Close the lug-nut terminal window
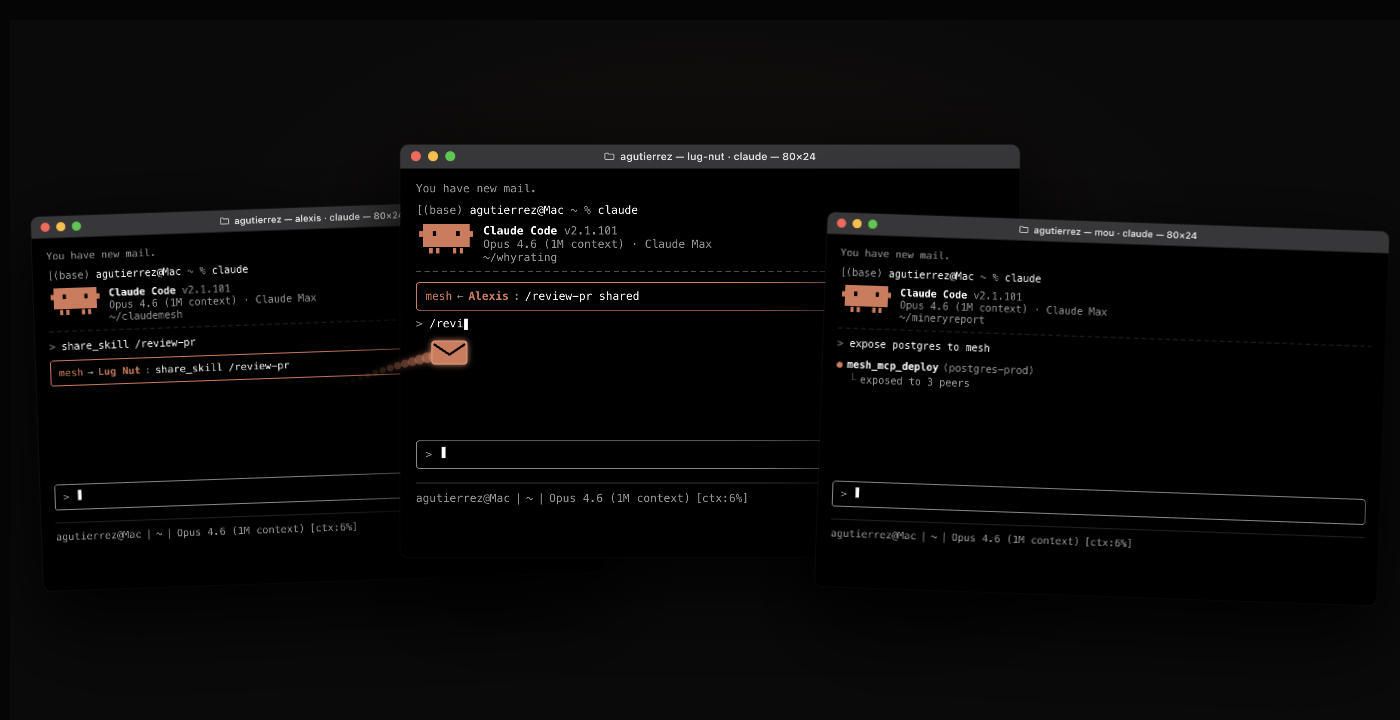 416,156
